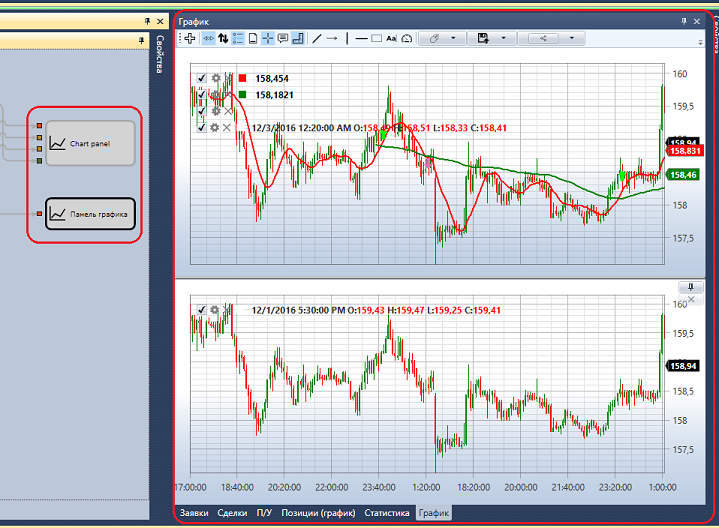Uncheck the 12/3/2016 candle series checkbox
Image resolution: width=719 pixels, height=528 pixels.
click(201, 128)
